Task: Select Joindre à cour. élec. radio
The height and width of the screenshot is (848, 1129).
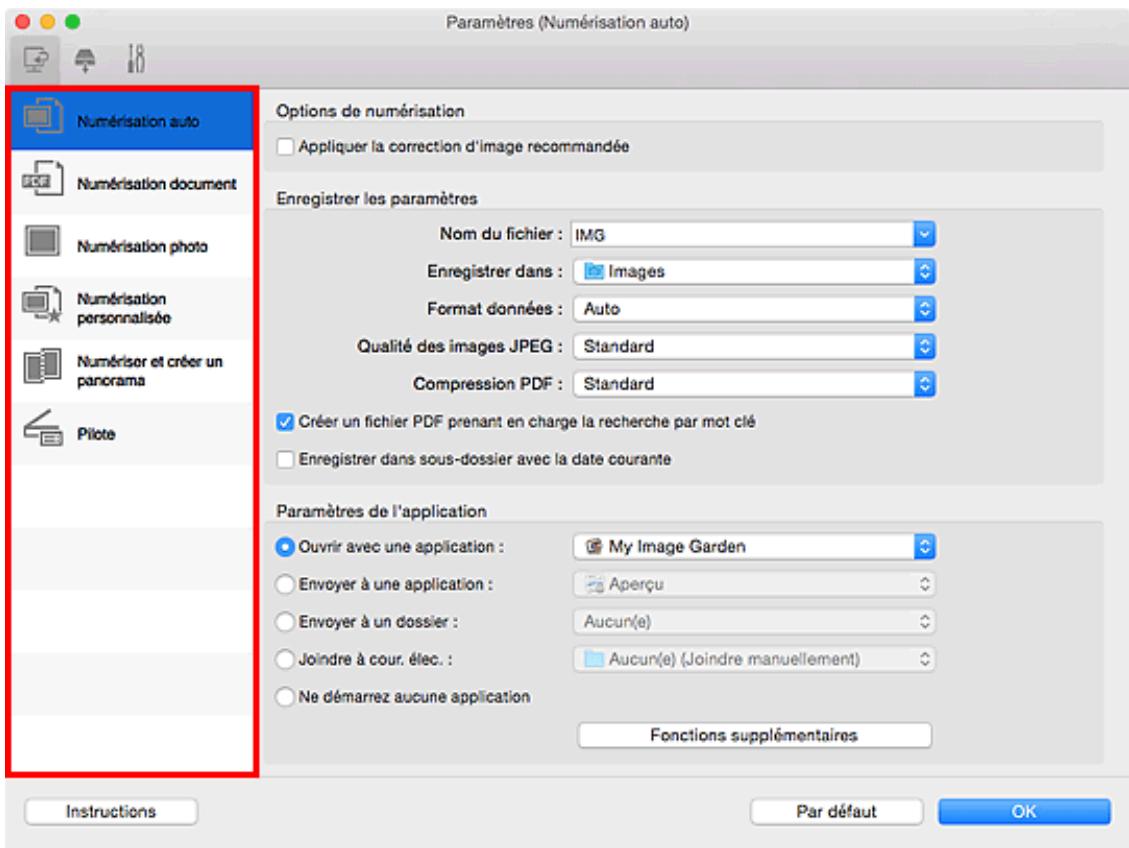Action: pyautogui.click(x=285, y=659)
